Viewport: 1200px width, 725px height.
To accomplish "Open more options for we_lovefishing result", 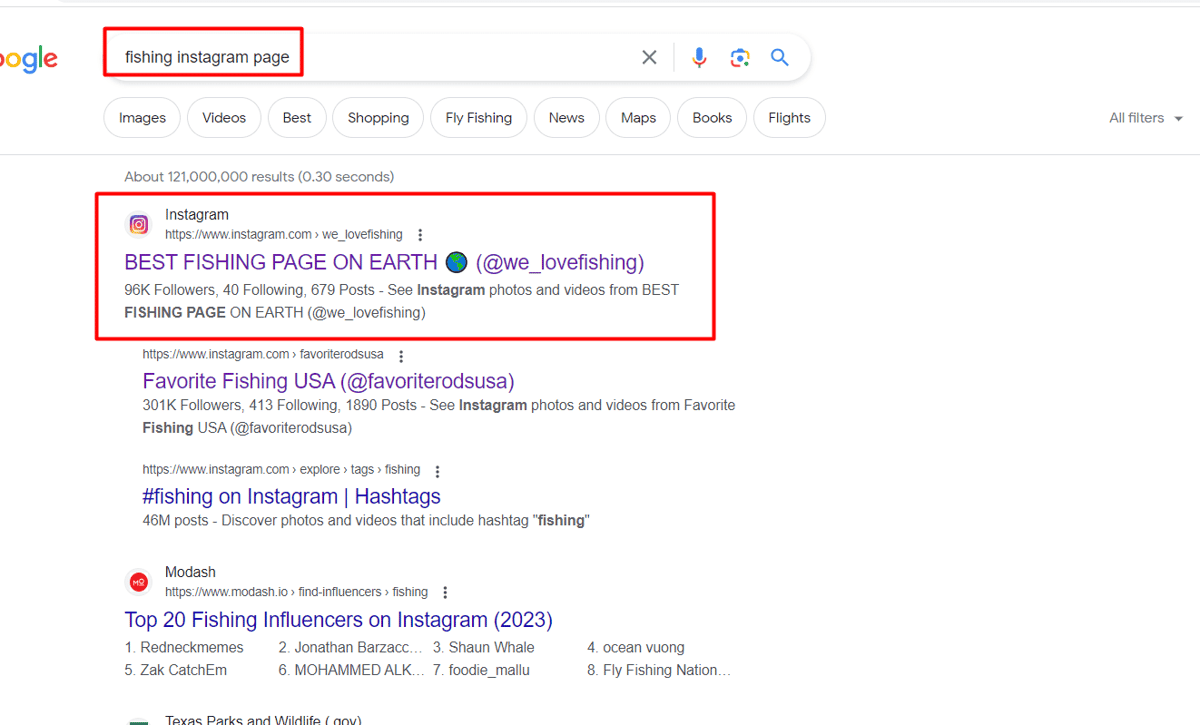I will pos(420,235).
